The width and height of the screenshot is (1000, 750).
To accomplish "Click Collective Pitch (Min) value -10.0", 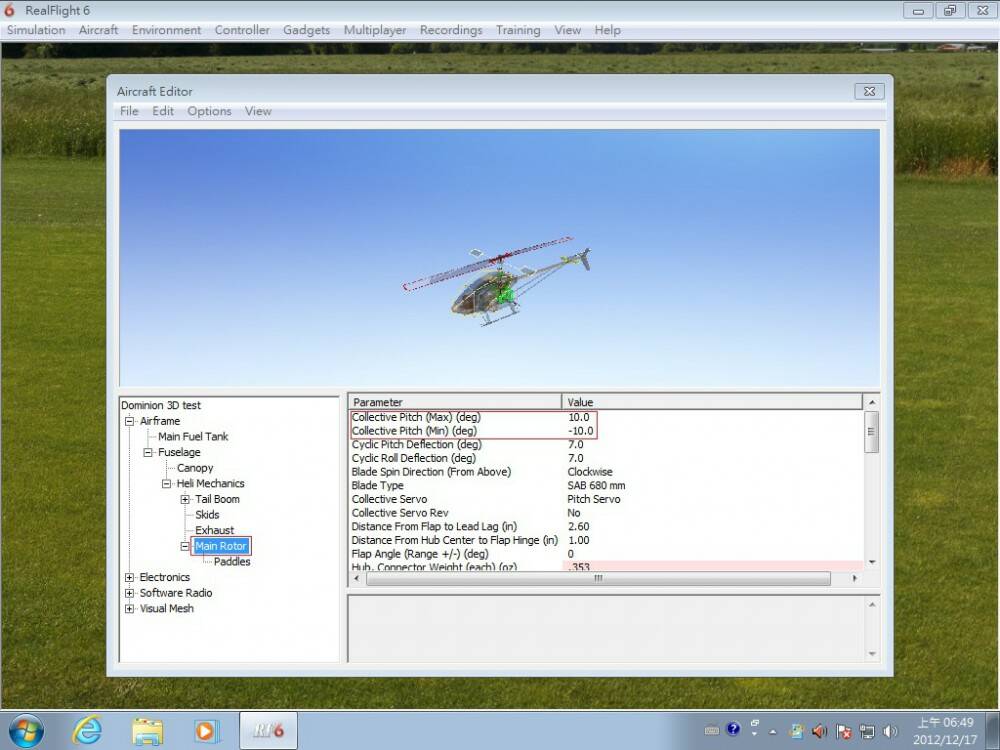I will (580, 430).
